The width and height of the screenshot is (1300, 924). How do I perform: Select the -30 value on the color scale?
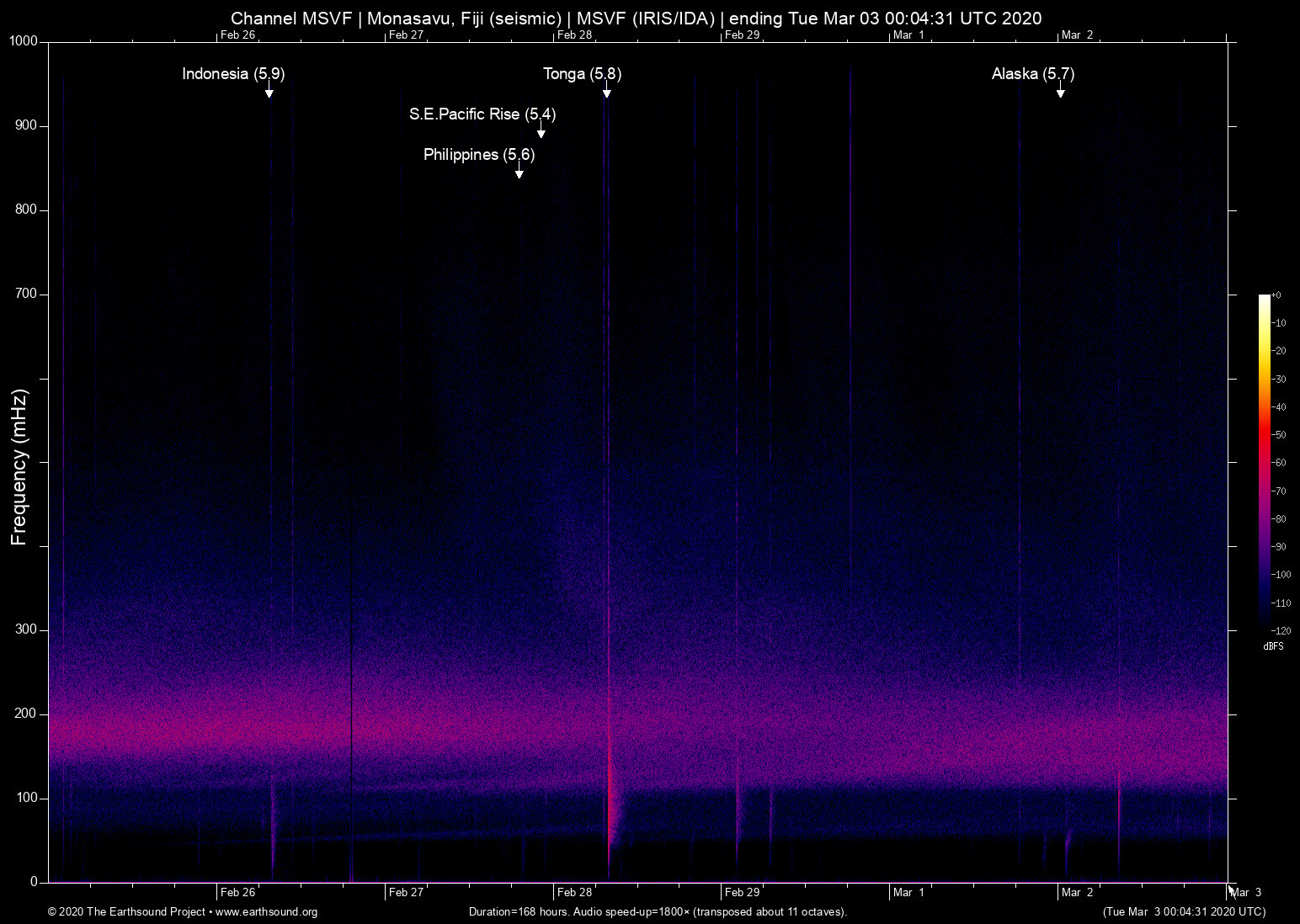tap(1279, 380)
